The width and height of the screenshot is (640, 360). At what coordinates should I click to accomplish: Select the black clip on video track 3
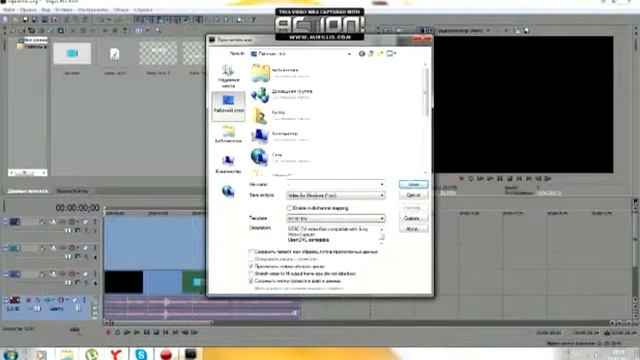click(x=124, y=282)
